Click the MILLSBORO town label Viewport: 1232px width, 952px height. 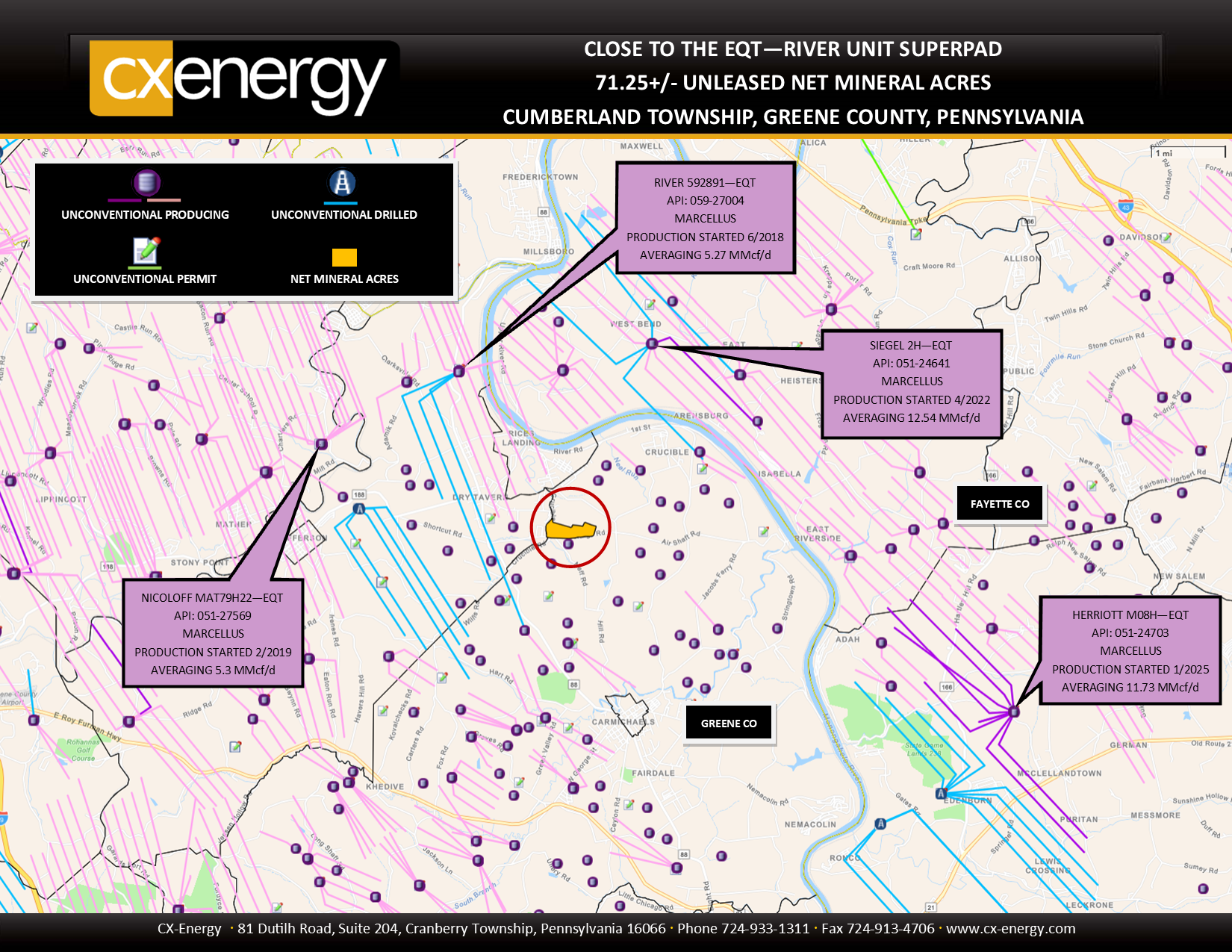(x=548, y=252)
